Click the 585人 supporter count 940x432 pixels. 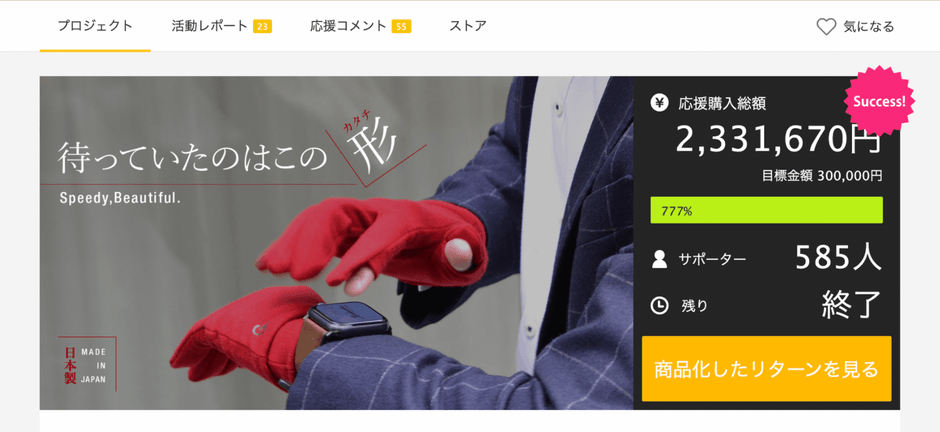(838, 258)
